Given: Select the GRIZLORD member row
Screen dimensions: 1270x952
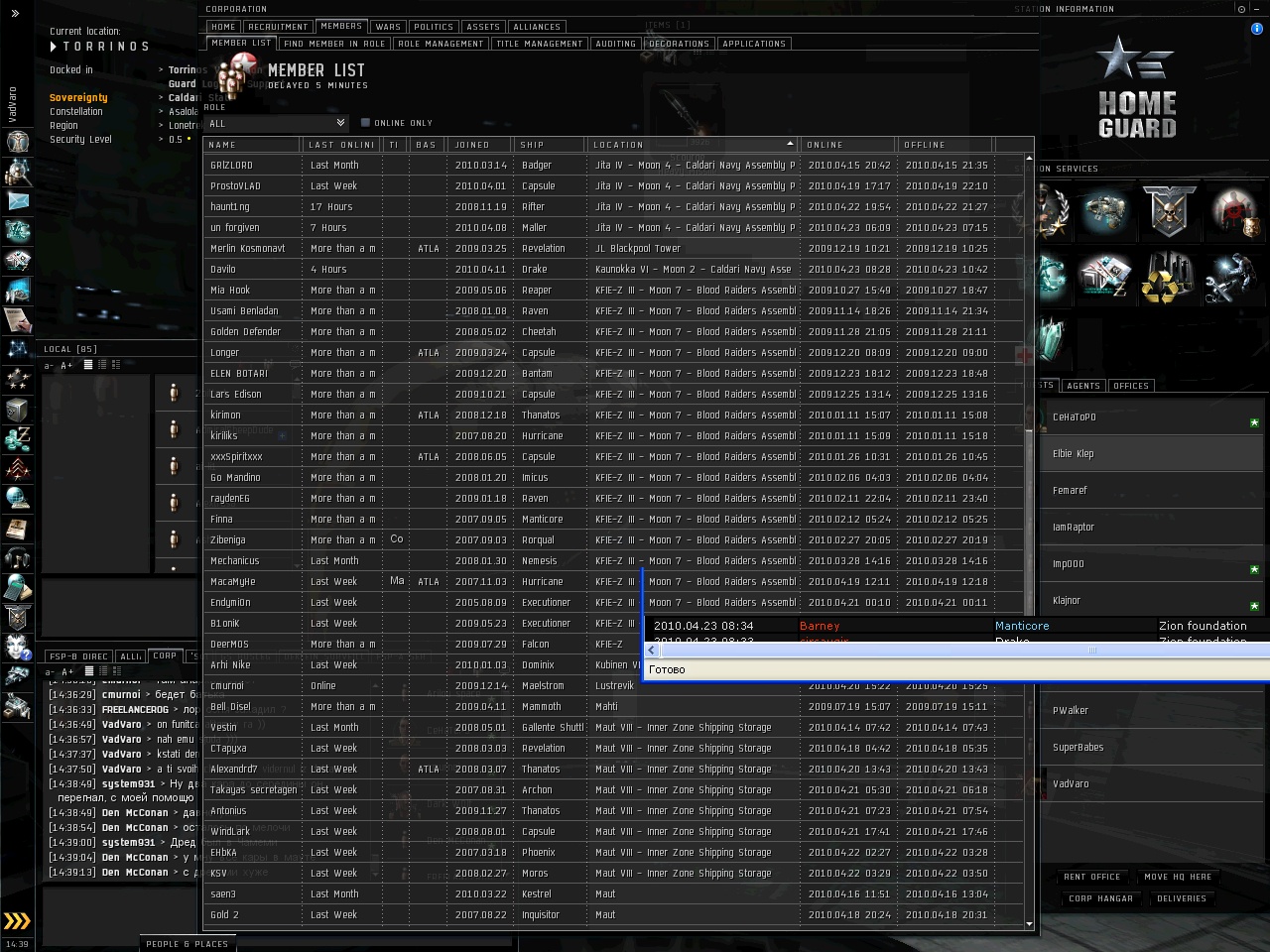Looking at the screenshot, I should pos(613,166).
